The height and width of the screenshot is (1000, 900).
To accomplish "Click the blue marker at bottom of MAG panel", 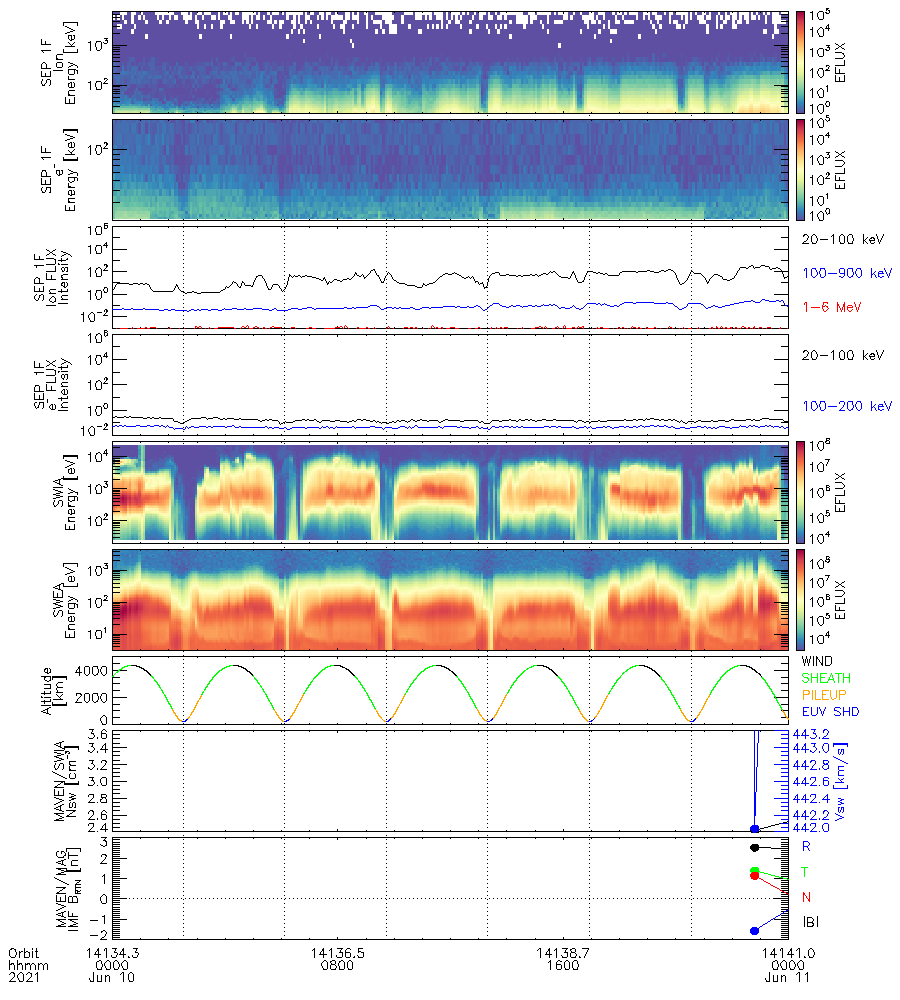I will point(754,931).
